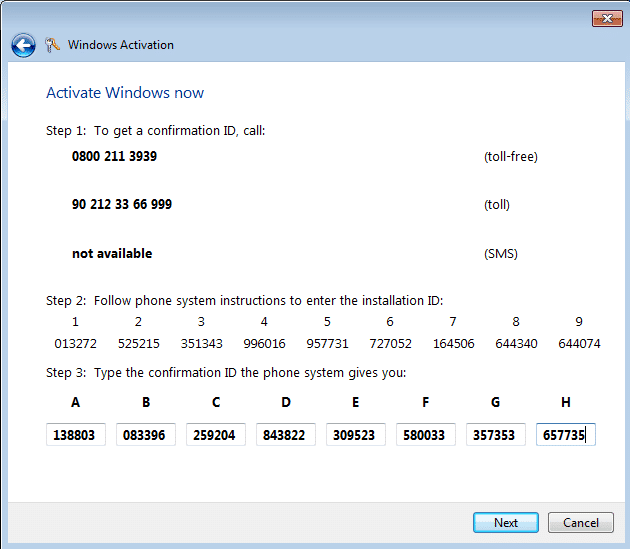Click installation ID group 351343
Image resolution: width=630 pixels, height=549 pixels.
pos(201,344)
